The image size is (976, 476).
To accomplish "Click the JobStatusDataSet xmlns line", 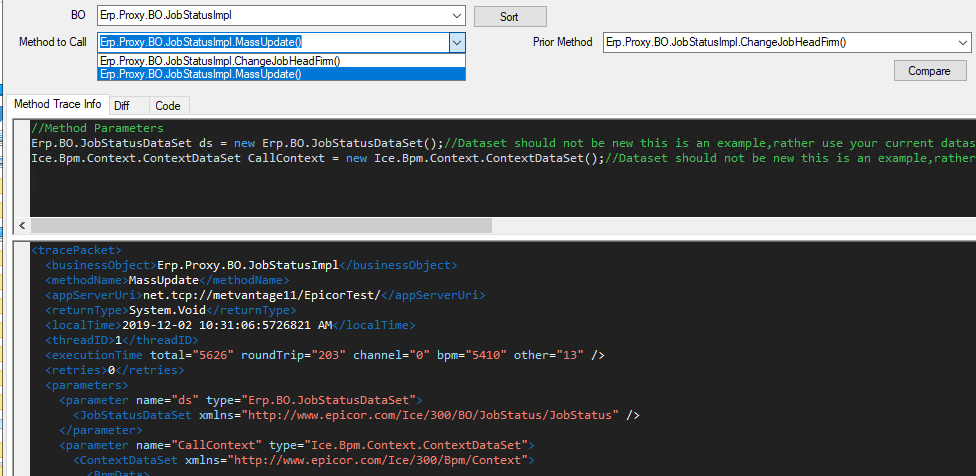I will pos(356,415).
